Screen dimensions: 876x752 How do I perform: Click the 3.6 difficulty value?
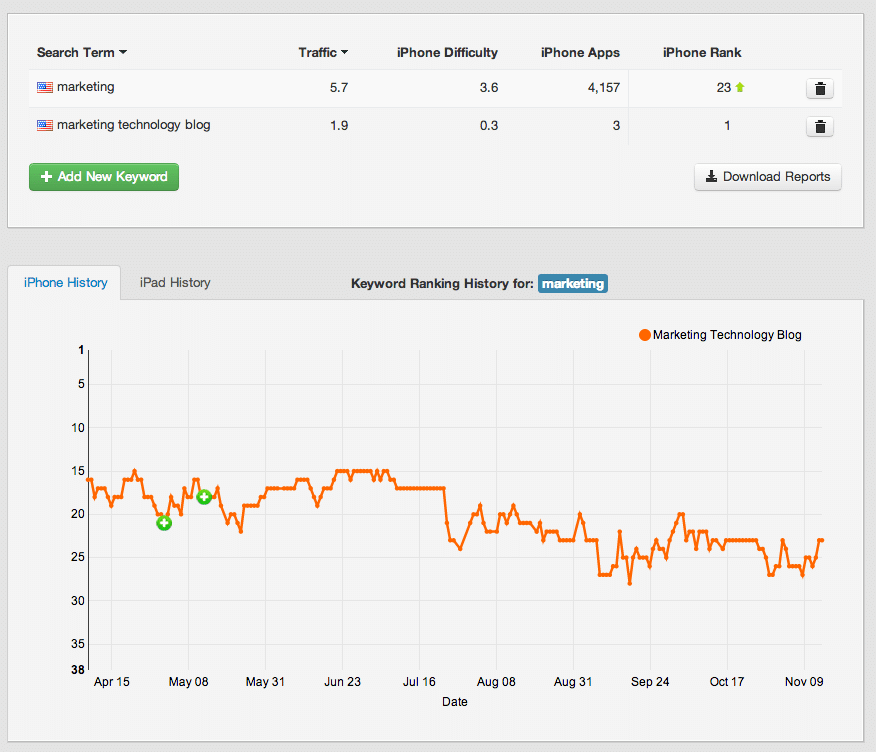pos(489,88)
